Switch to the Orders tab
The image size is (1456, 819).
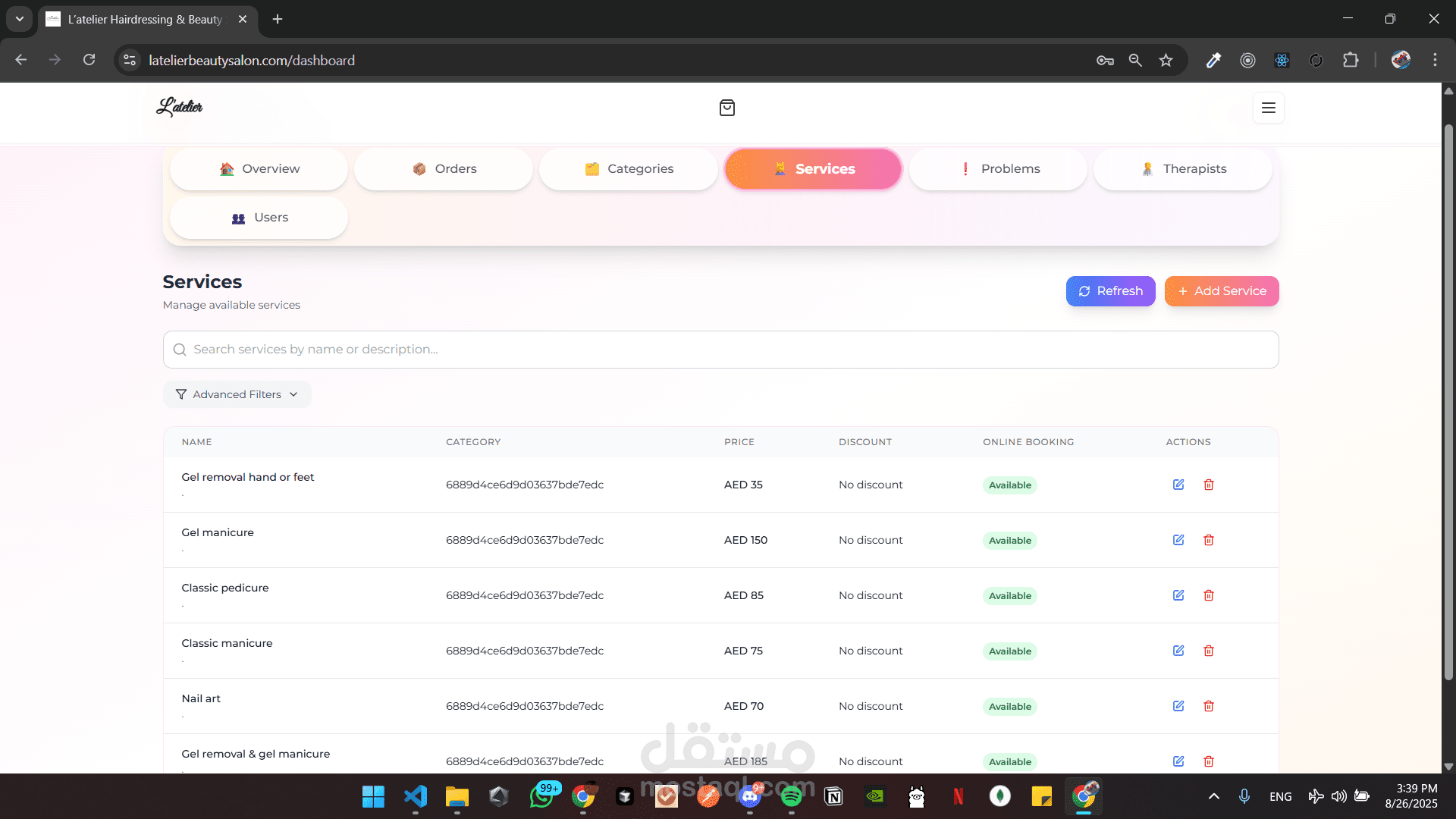click(444, 169)
